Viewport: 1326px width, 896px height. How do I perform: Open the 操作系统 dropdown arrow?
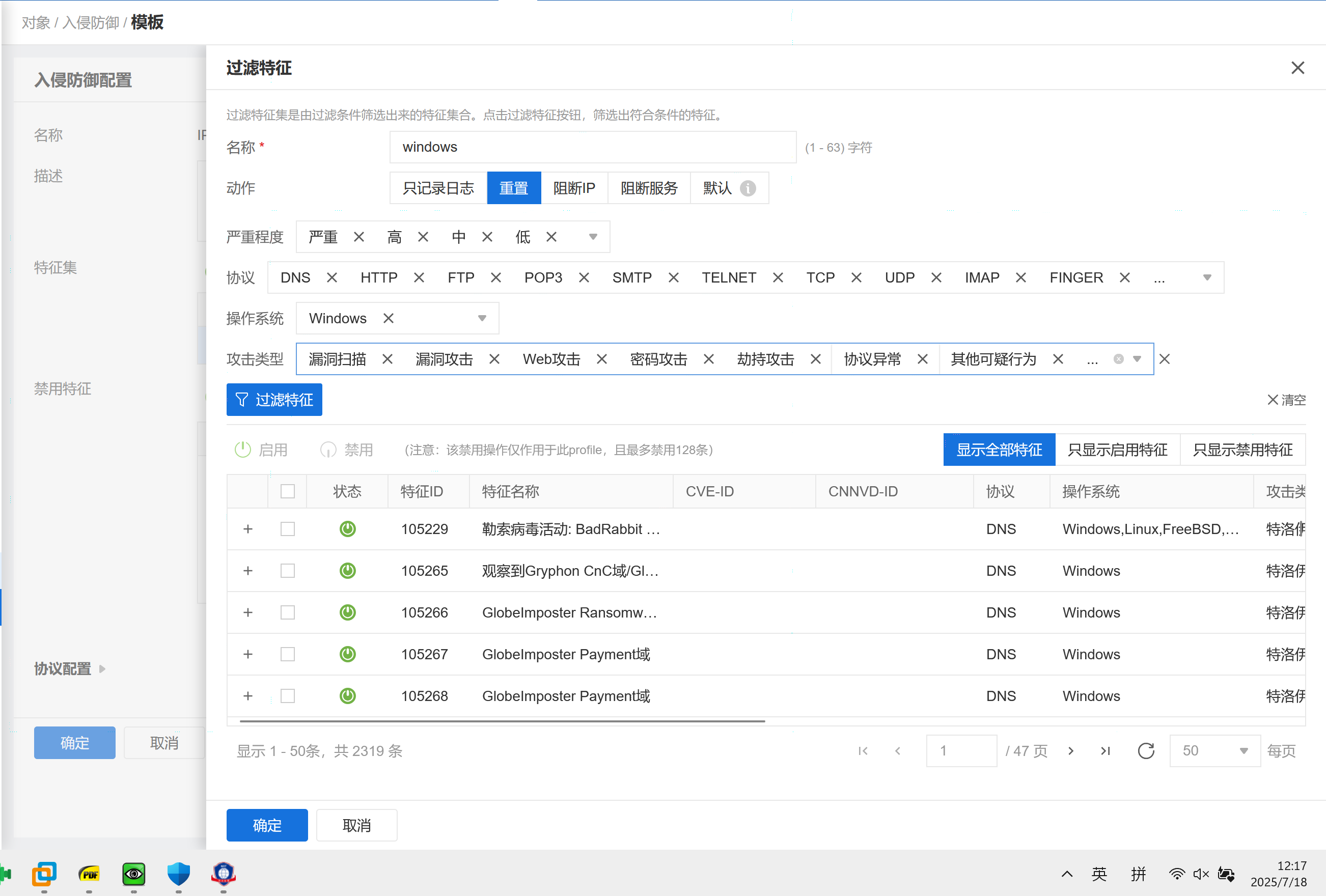coord(482,318)
